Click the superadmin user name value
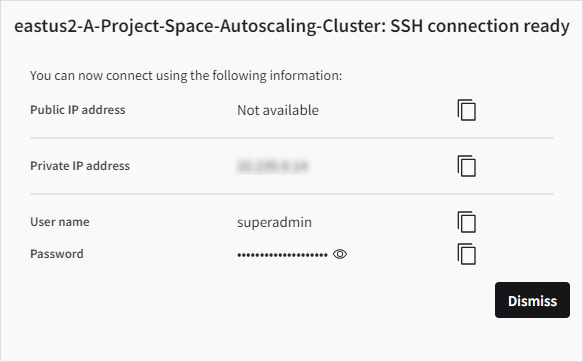The image size is (583, 362). pyautogui.click(x=274, y=222)
